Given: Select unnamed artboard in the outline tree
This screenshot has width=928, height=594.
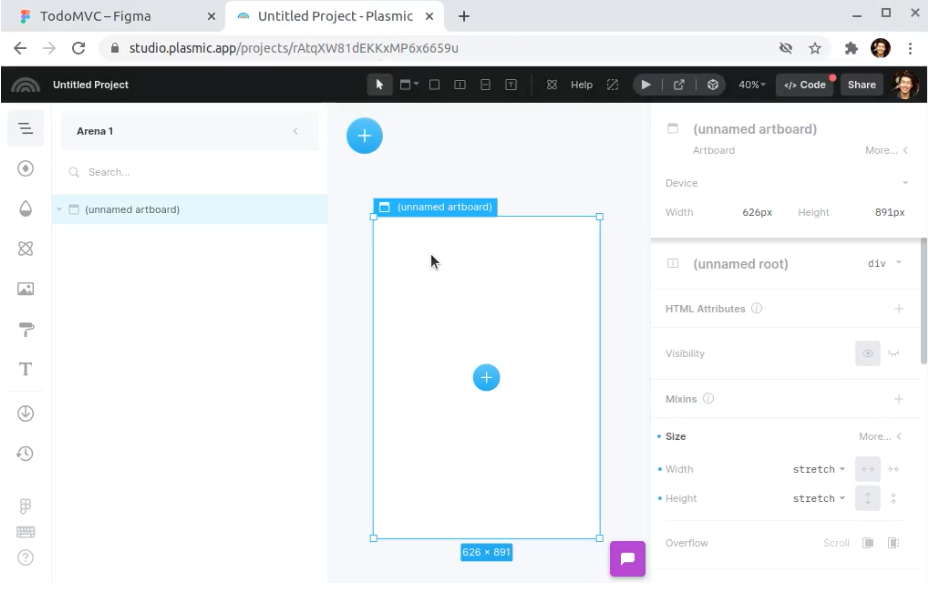Looking at the screenshot, I should 132,210.
